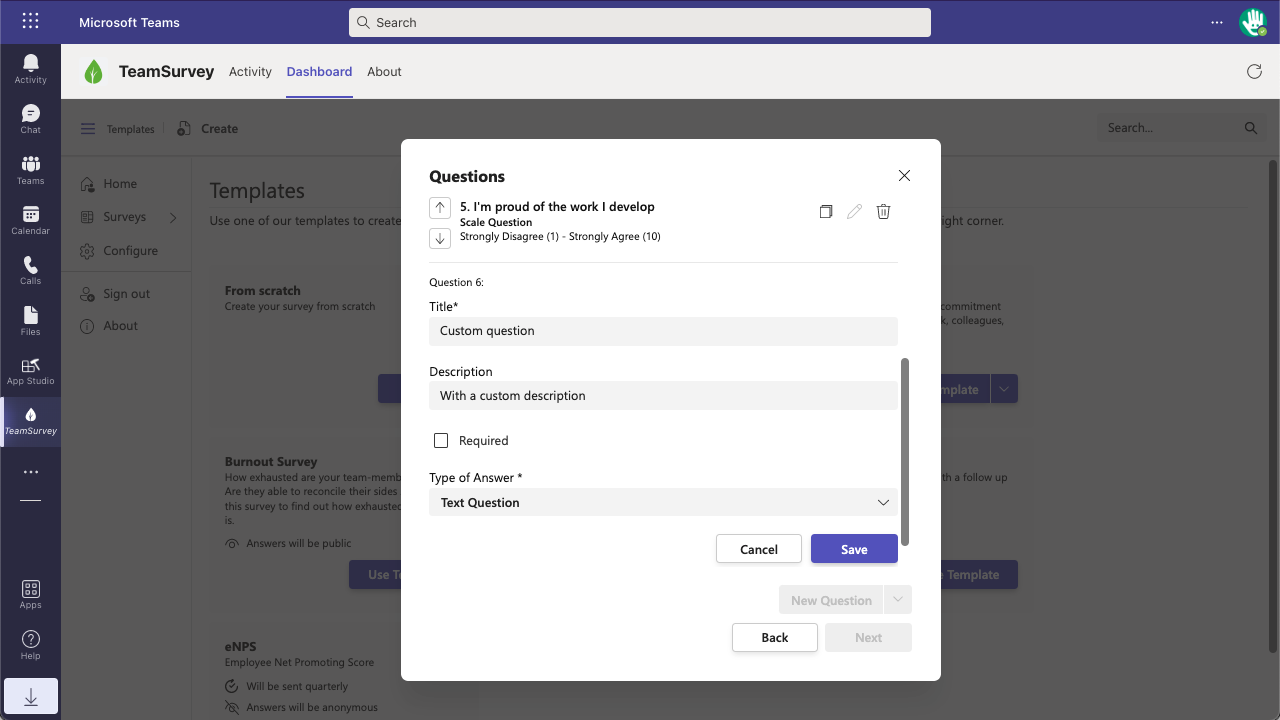This screenshot has height=720, width=1280.
Task: Open the Calendar app in sidebar
Action: click(x=30, y=220)
